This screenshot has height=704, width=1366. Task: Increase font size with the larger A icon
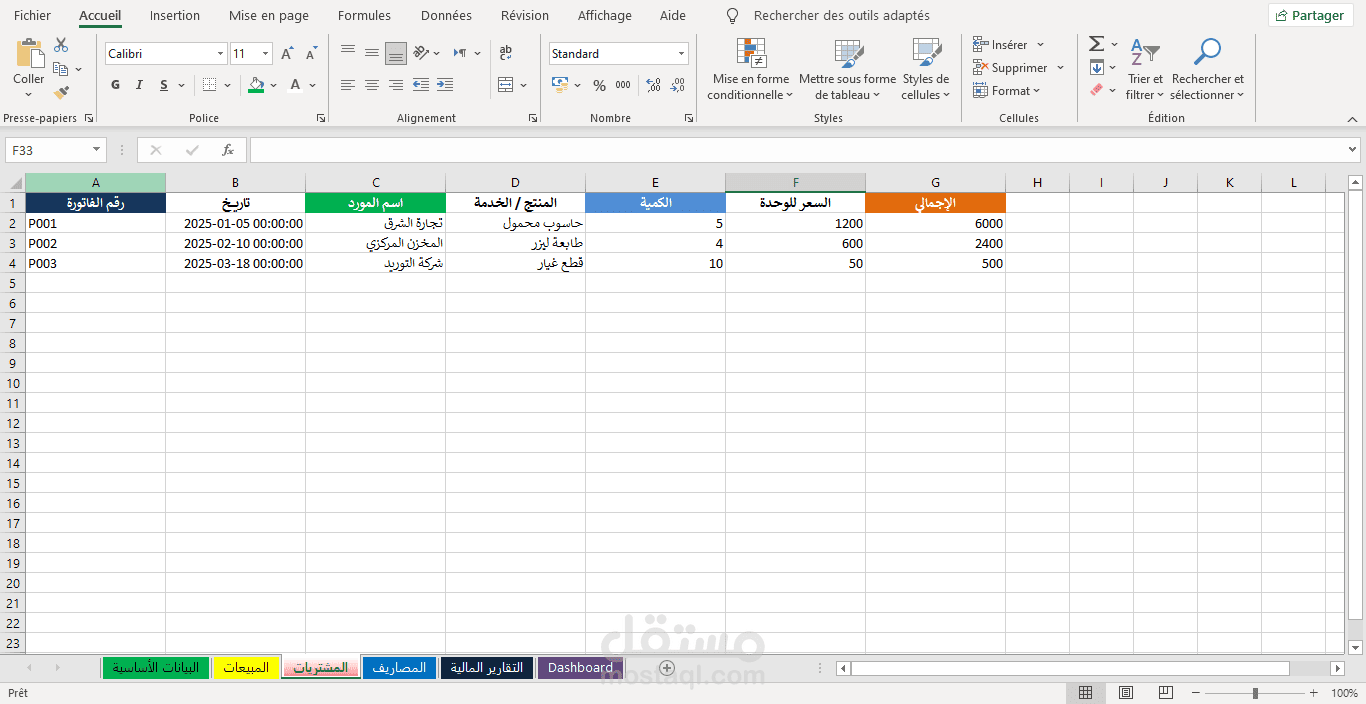(287, 54)
